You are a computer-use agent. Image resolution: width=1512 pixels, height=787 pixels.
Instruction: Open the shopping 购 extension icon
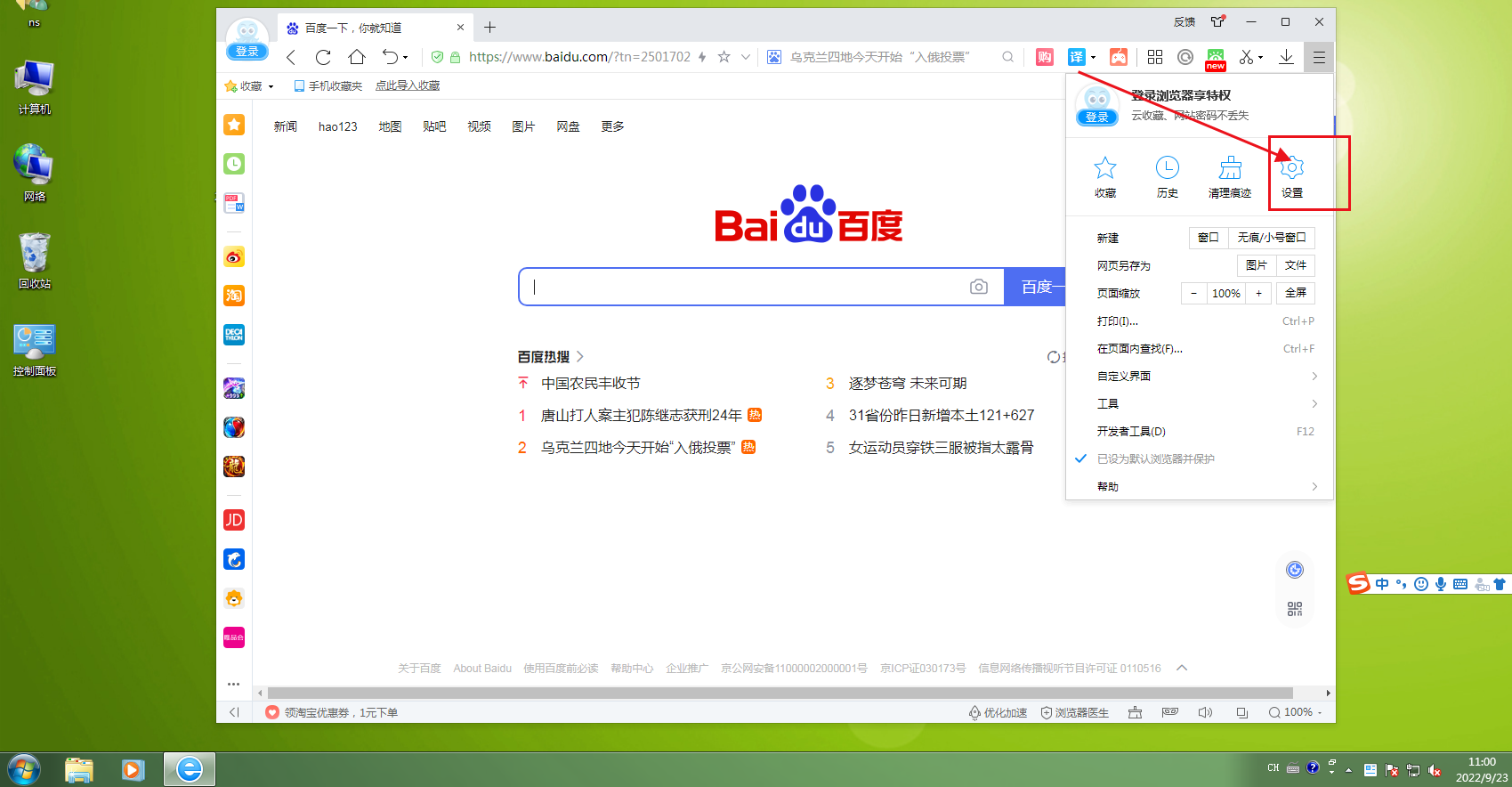[x=1045, y=57]
